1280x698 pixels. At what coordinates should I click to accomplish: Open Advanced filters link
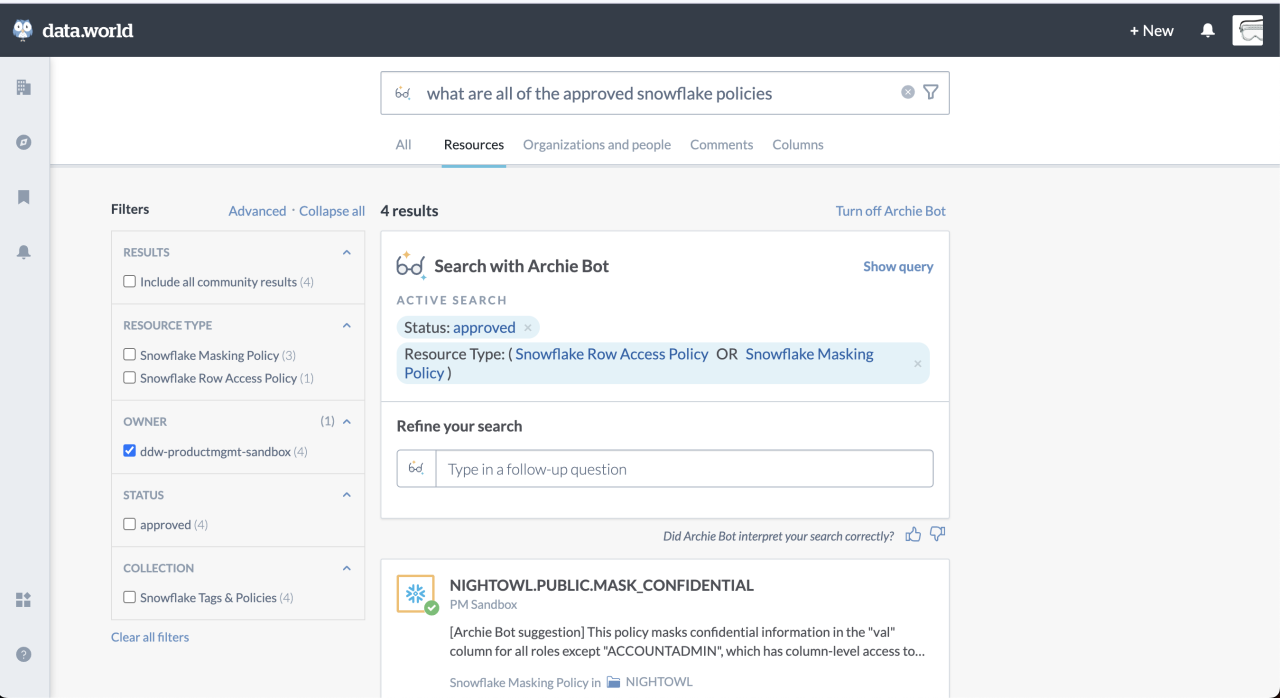pos(257,211)
